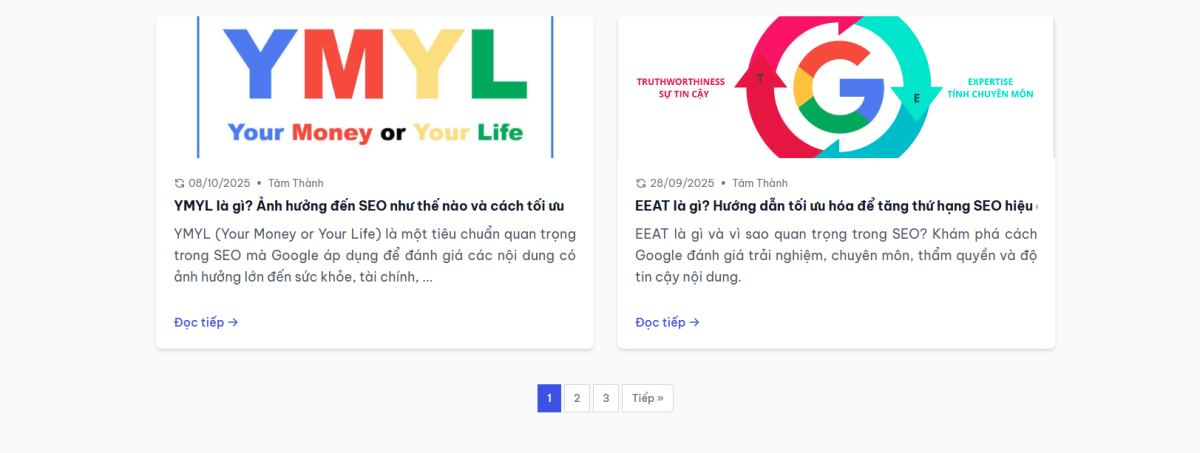Click the updated icon beside 08/10/2025

point(180,183)
